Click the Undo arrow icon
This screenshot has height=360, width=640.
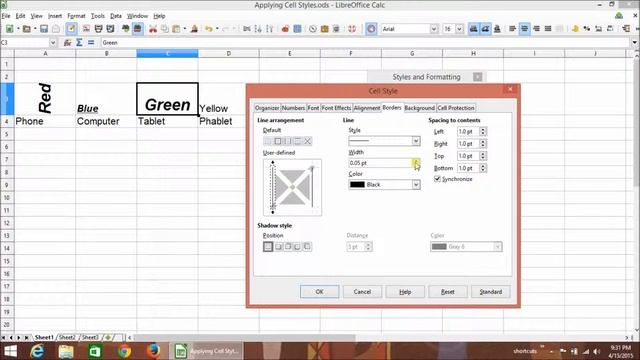[209, 29]
